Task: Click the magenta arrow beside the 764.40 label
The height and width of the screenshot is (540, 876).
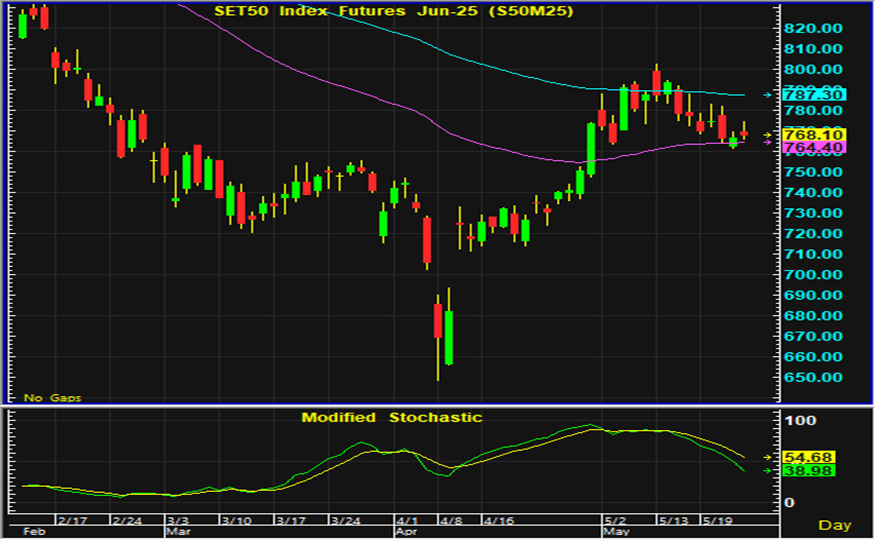Action: click(767, 143)
